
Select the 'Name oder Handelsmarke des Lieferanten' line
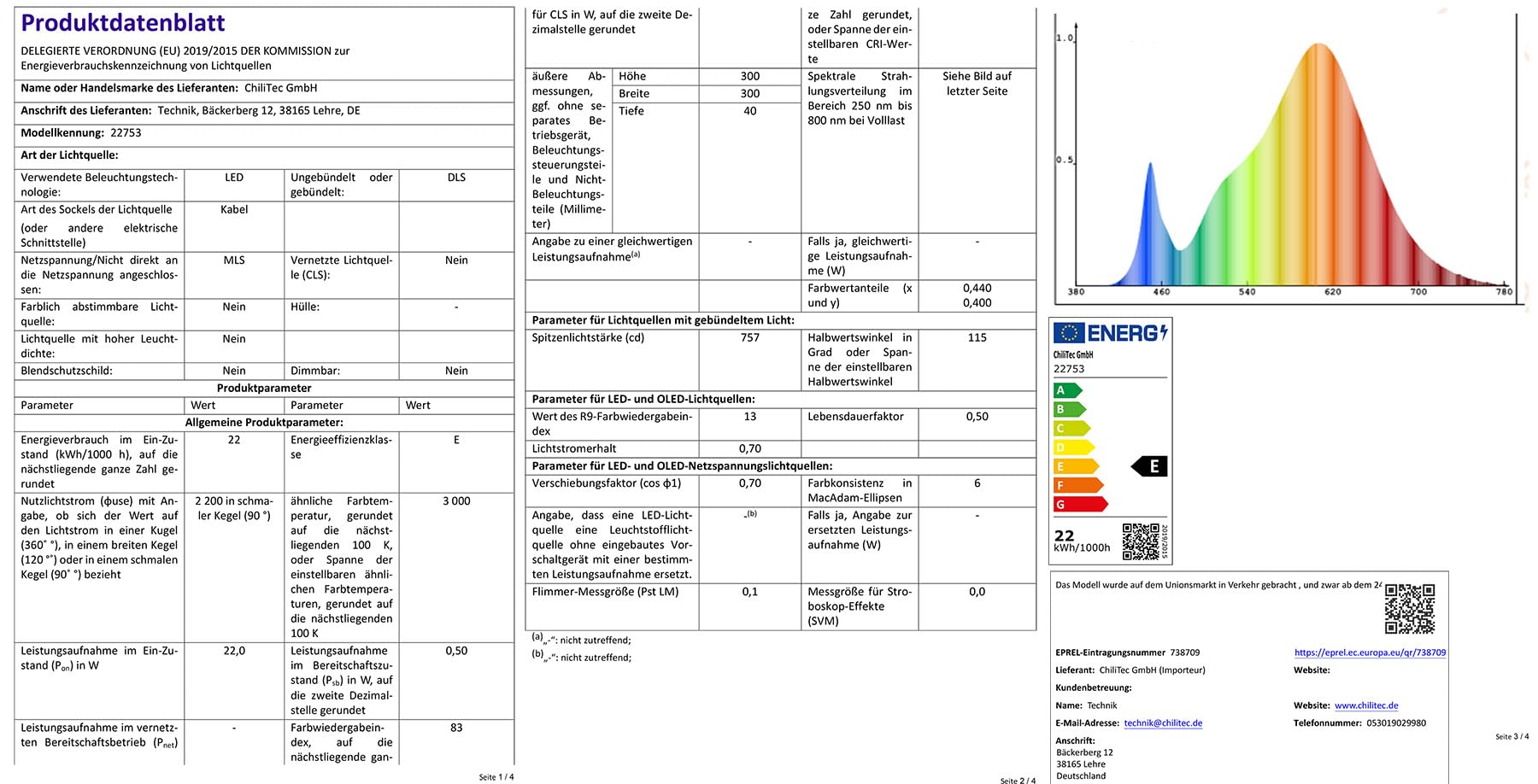tap(169, 88)
